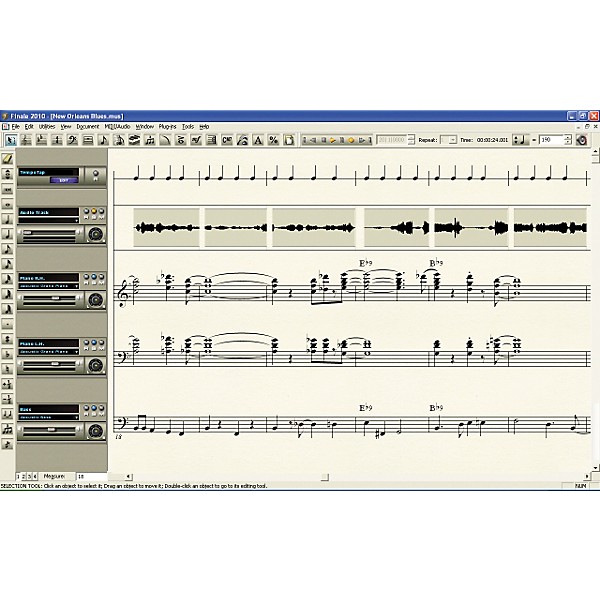
Task: Toggle Mute on the Bass track
Action: tap(101, 410)
